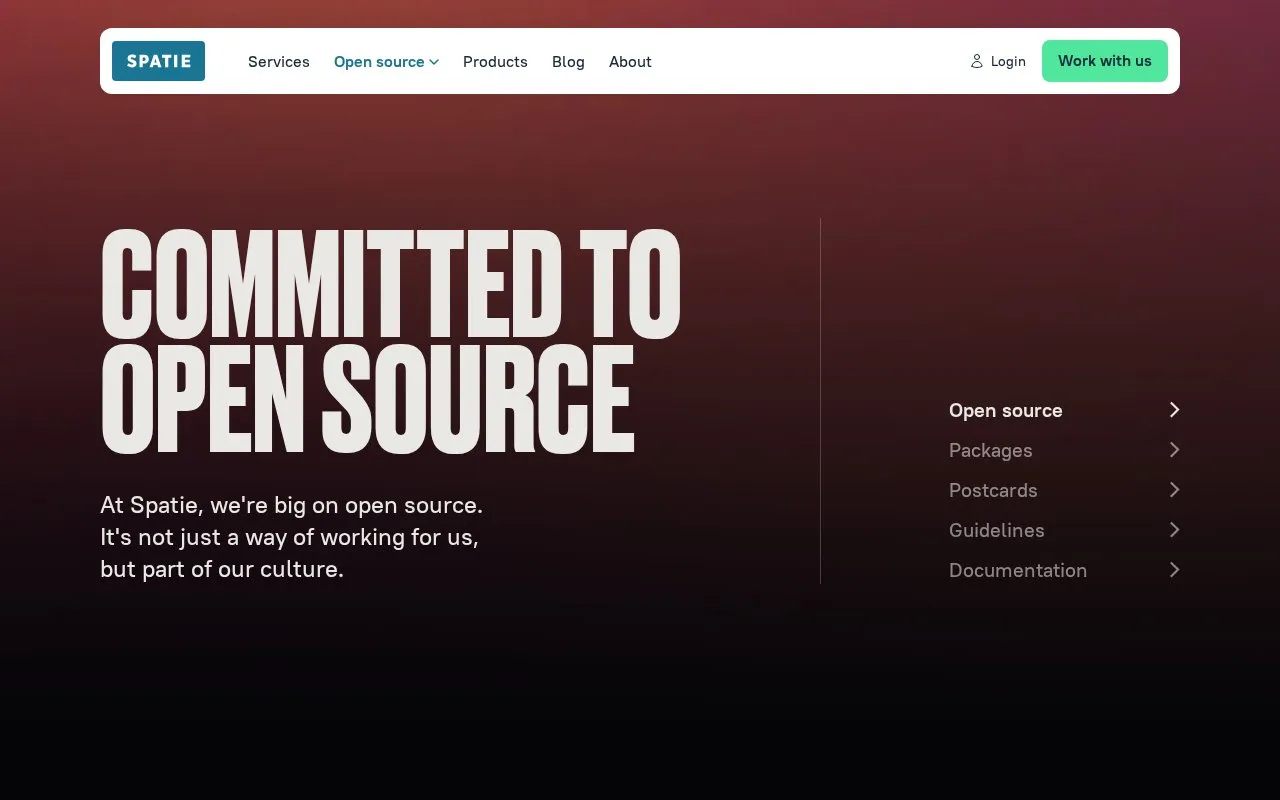Click the arrow icon beside Open source in the side list

pyautogui.click(x=1174, y=410)
